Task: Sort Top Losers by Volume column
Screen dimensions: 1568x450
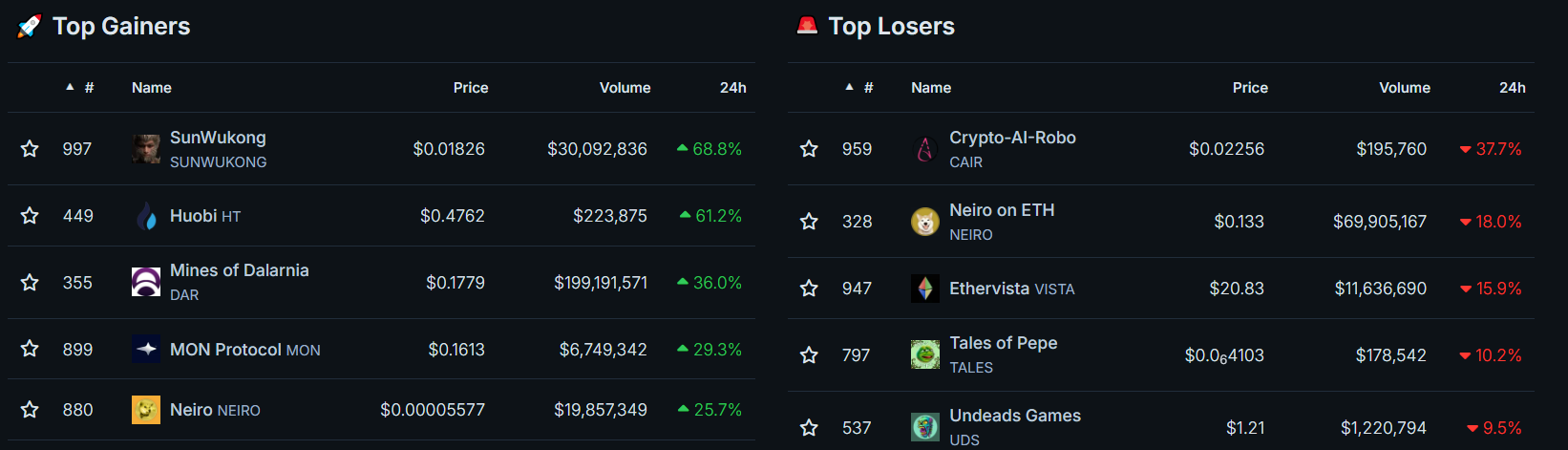Action: click(x=1404, y=88)
